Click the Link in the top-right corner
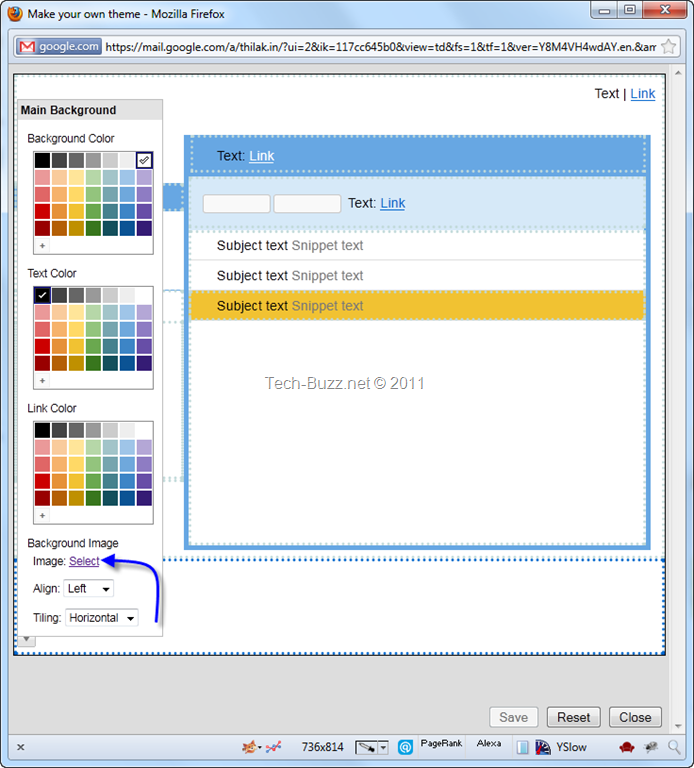 [642, 94]
